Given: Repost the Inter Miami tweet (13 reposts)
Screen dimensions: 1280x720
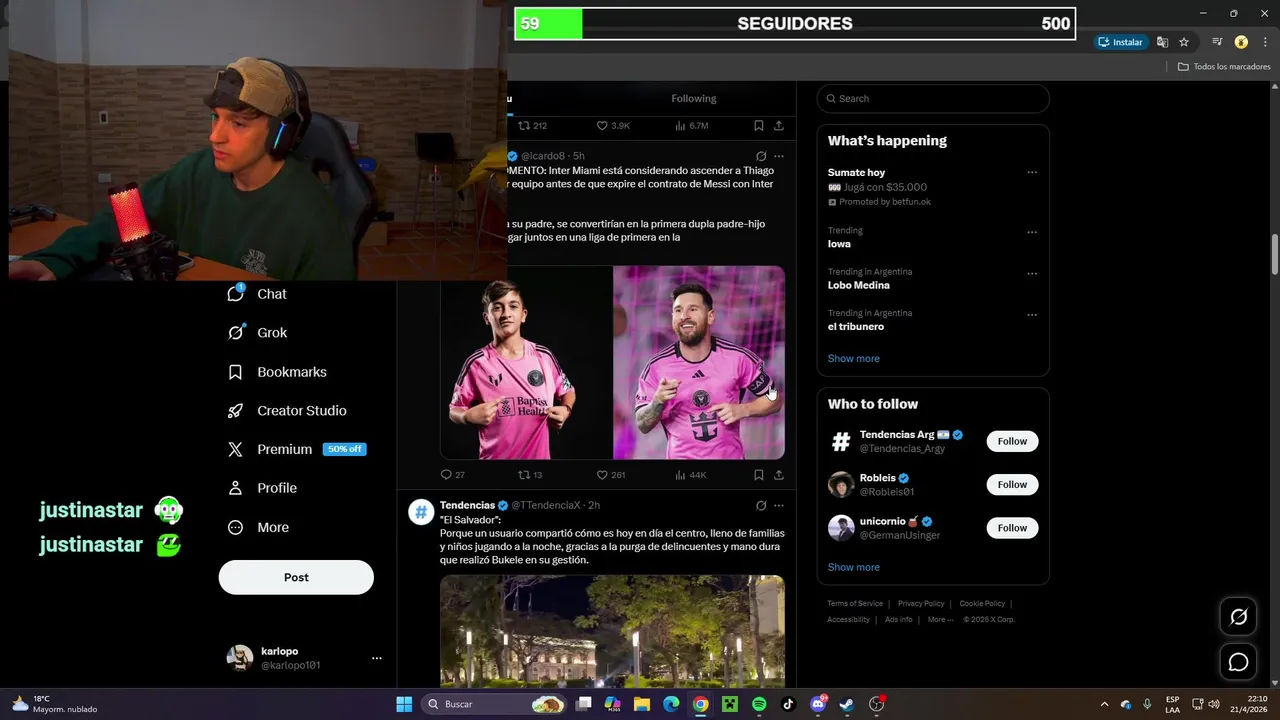Looking at the screenshot, I should pos(530,475).
